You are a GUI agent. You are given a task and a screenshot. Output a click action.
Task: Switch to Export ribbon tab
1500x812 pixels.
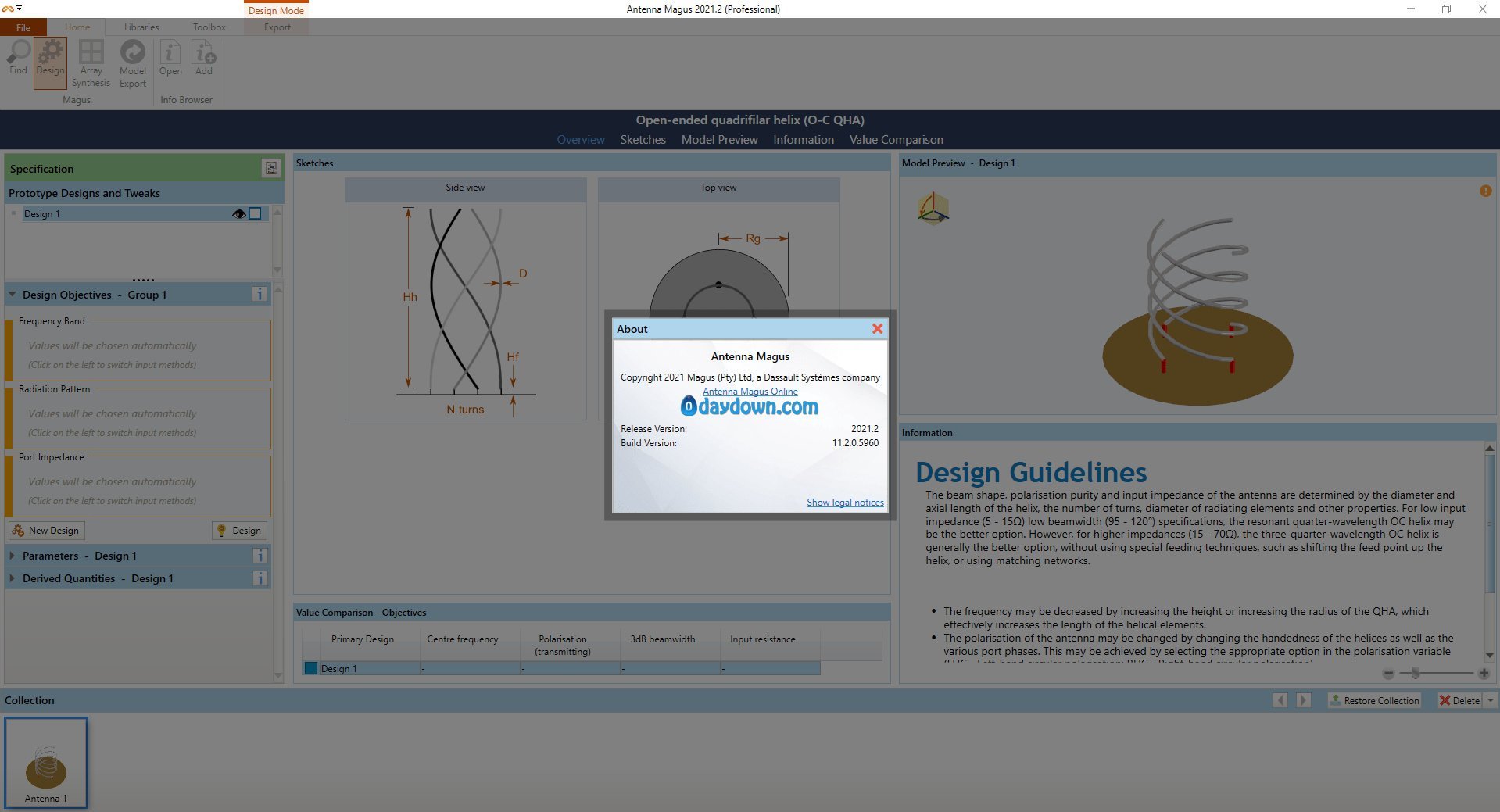click(x=277, y=27)
